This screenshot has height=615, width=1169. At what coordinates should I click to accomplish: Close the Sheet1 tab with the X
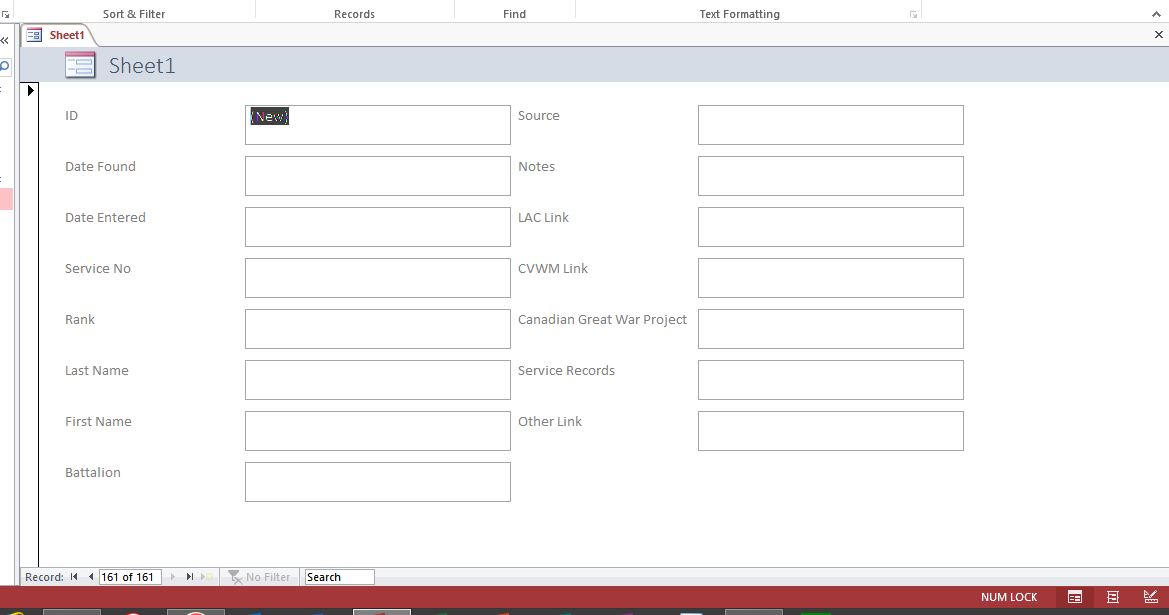1159,35
